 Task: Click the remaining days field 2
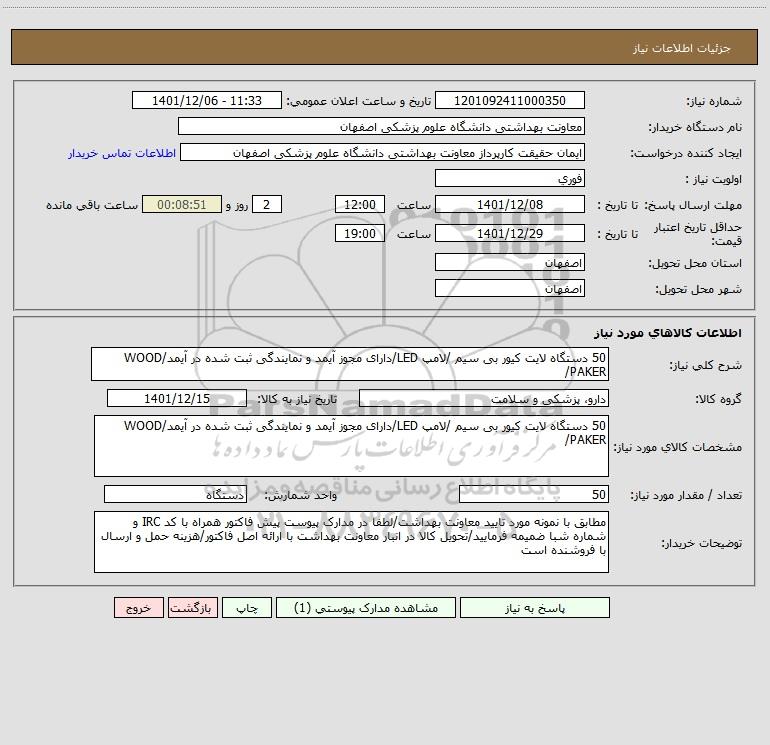[267, 204]
